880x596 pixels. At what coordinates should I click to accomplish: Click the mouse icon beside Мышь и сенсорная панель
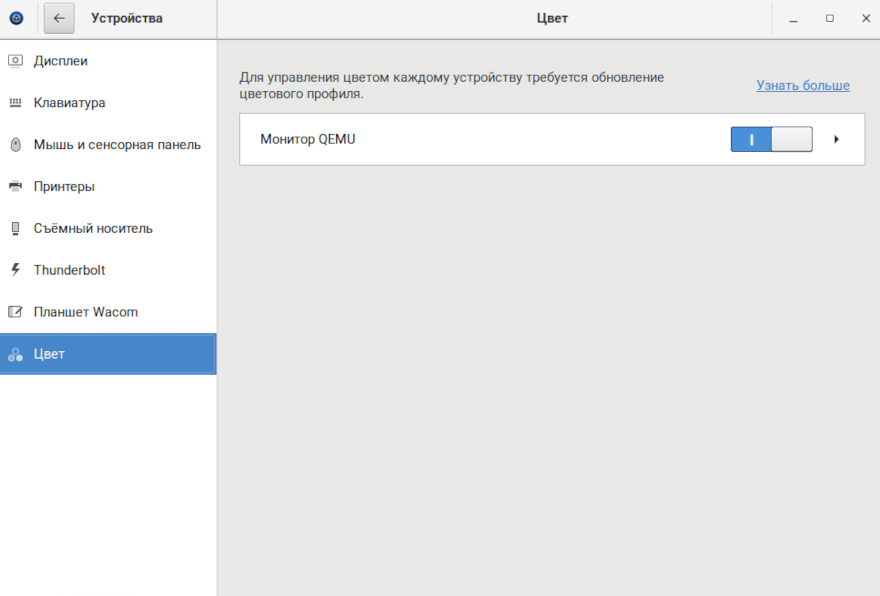point(15,145)
